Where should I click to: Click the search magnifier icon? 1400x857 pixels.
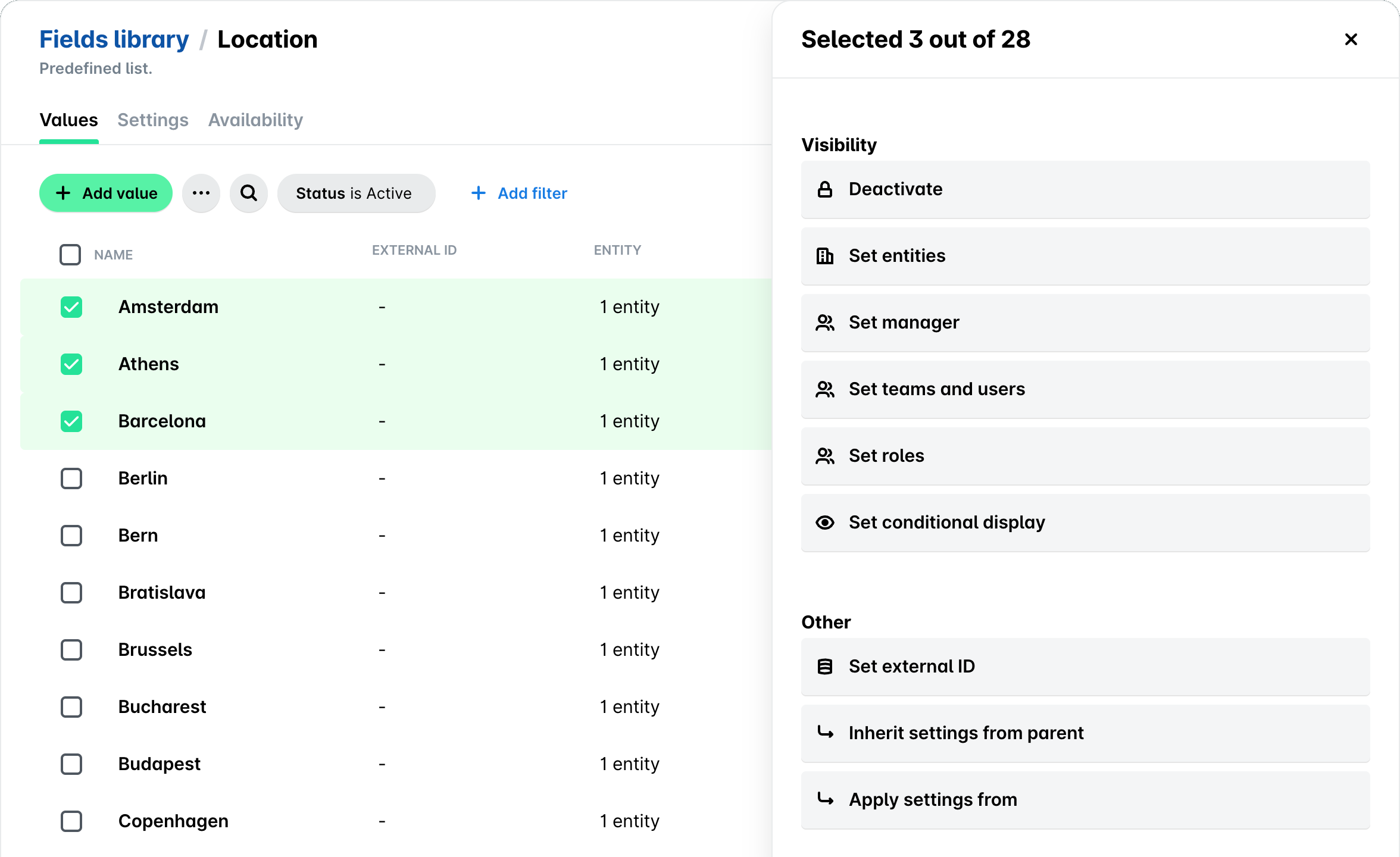click(x=249, y=193)
